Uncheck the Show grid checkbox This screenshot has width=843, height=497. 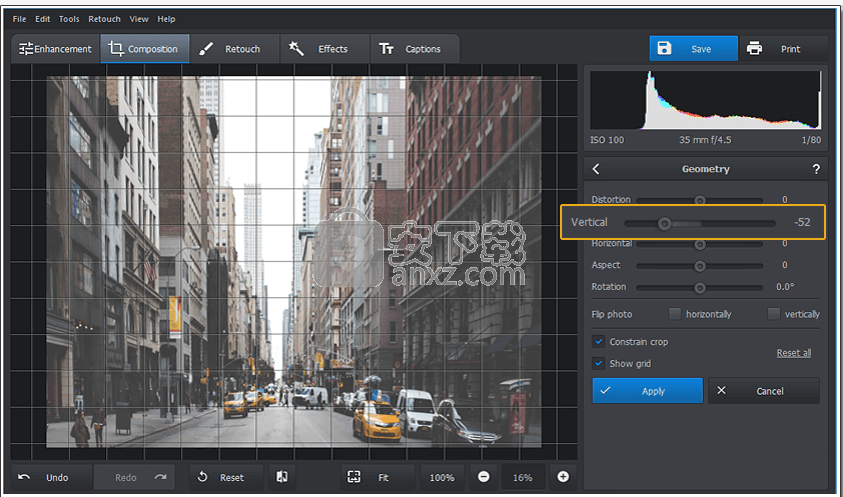[598, 364]
